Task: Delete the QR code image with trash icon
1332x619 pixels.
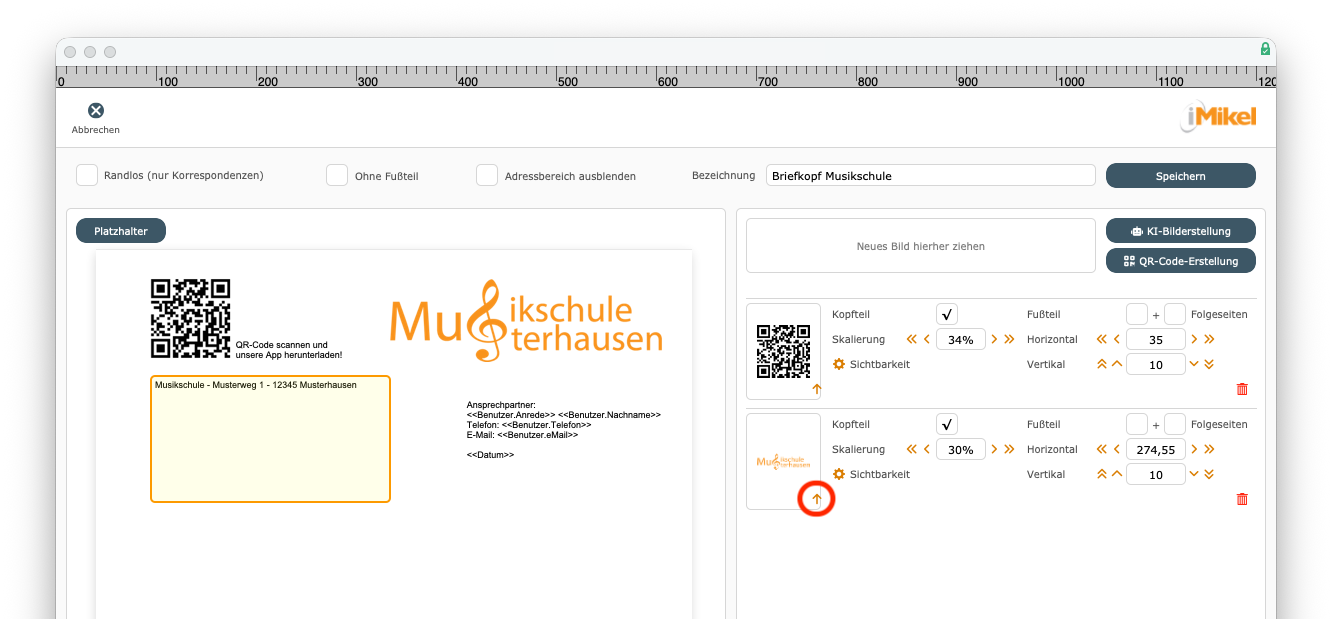Action: tap(1242, 389)
